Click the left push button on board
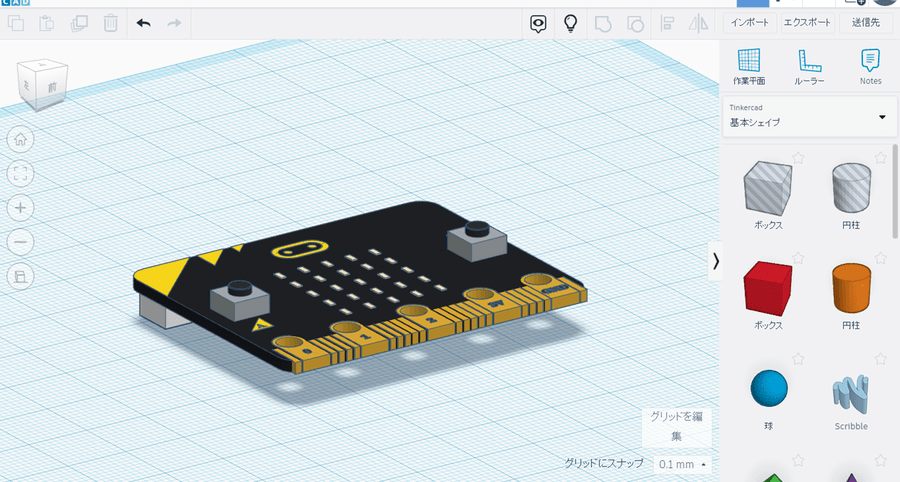Viewport: 900px width, 482px height. 240,301
